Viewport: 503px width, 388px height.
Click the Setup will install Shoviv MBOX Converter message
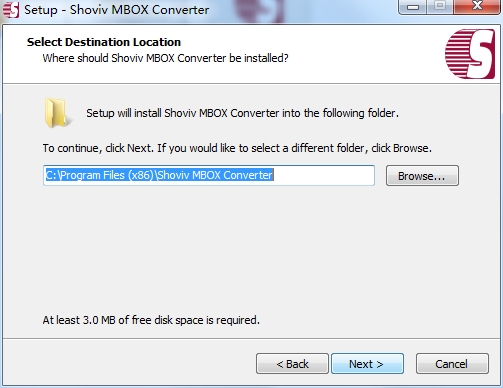[242, 113]
